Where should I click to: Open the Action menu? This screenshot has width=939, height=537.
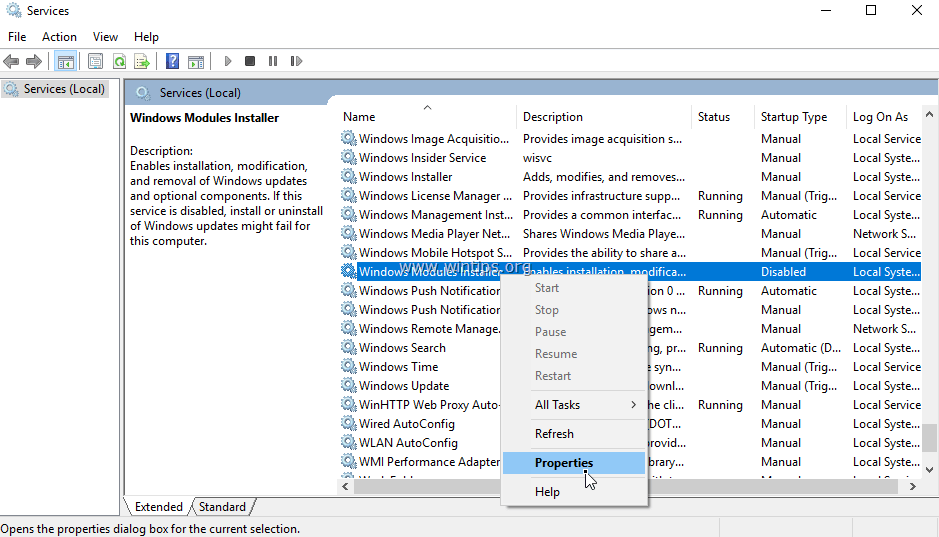point(59,37)
